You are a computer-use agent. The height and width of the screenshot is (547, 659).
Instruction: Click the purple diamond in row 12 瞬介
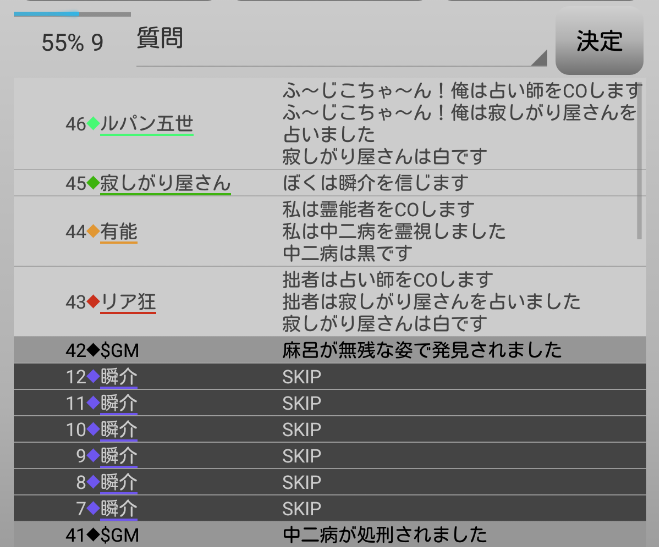93,377
